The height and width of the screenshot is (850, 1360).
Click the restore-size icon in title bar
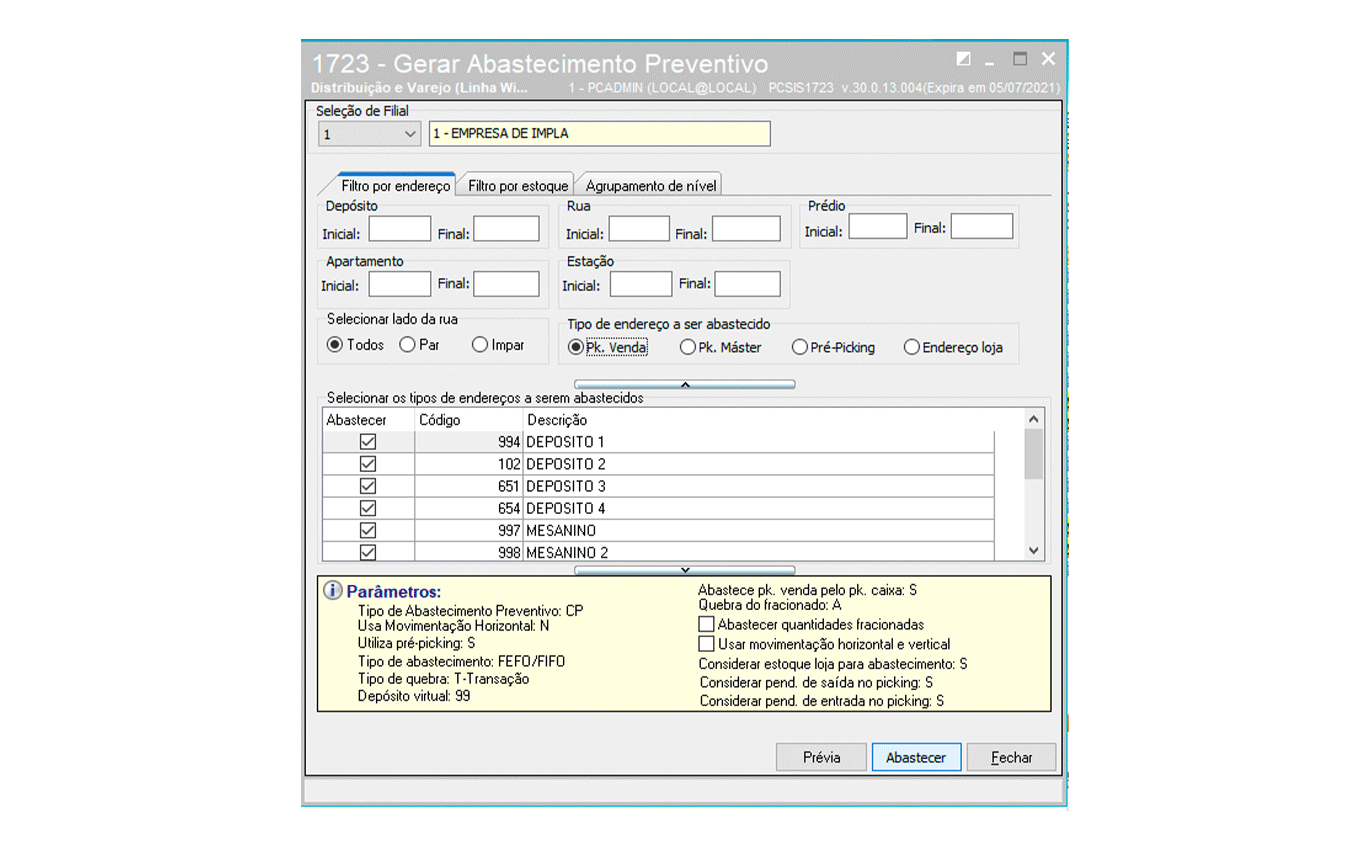coord(963,59)
